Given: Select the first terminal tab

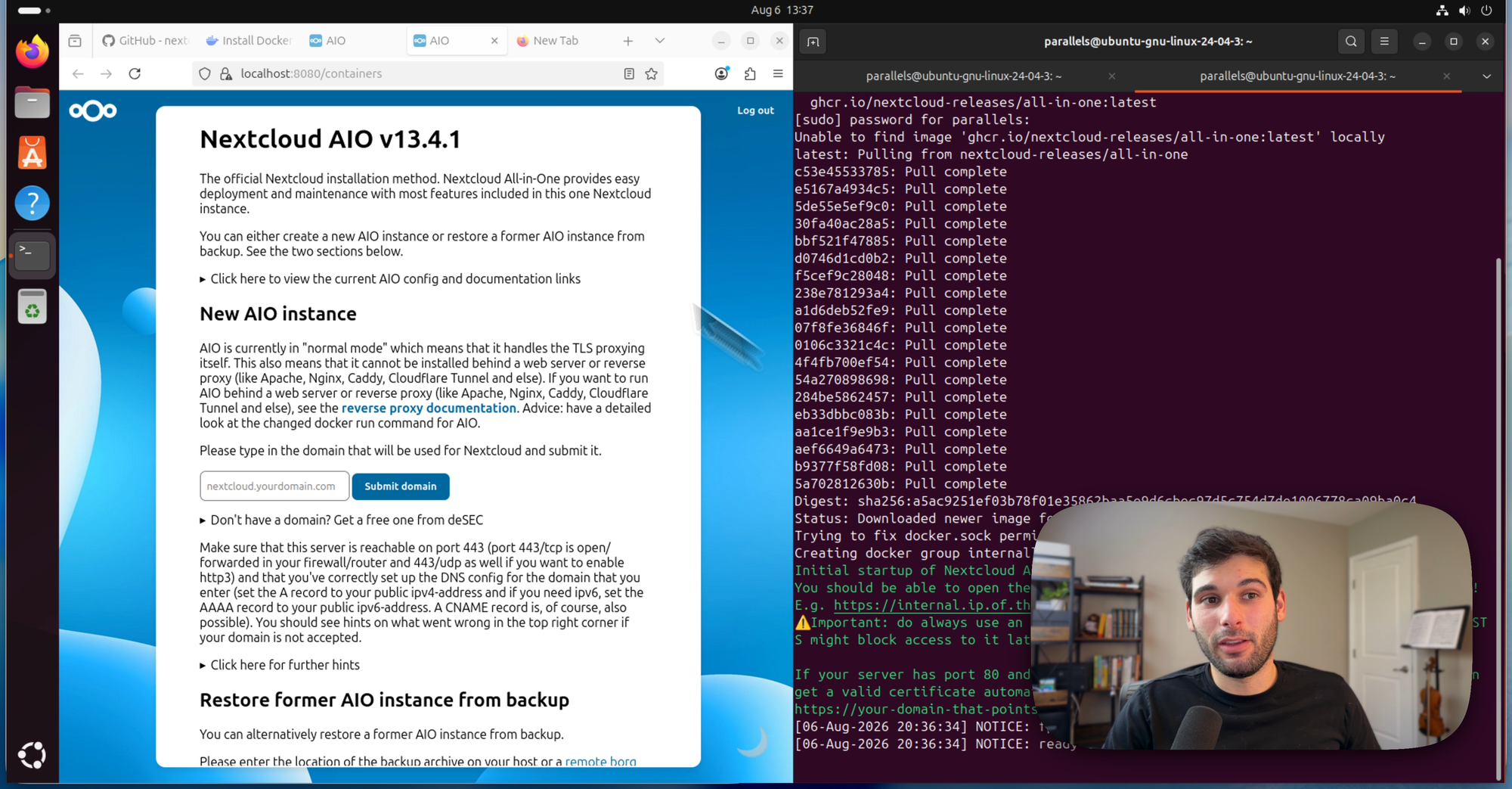Looking at the screenshot, I should (x=963, y=76).
